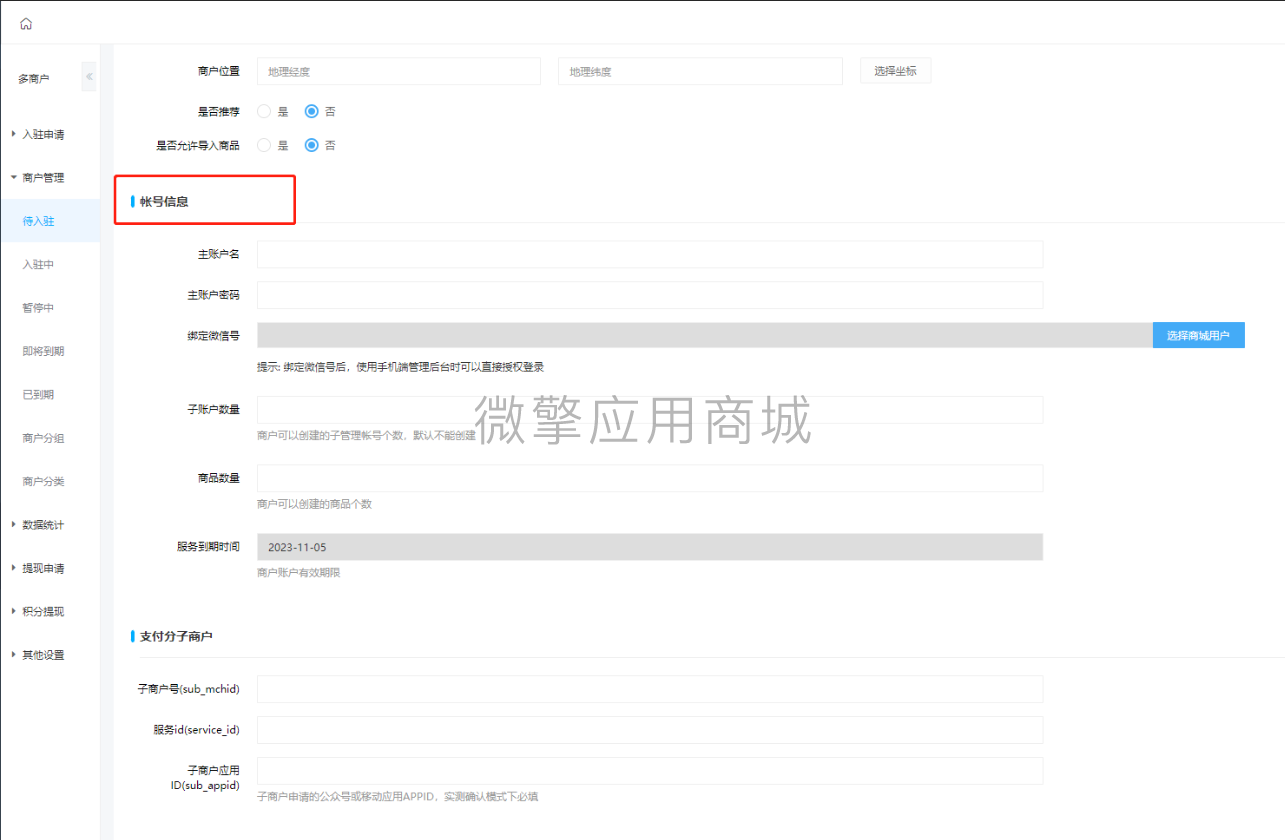Select 否 for 是否推荐
The image size is (1285, 840).
[x=311, y=111]
